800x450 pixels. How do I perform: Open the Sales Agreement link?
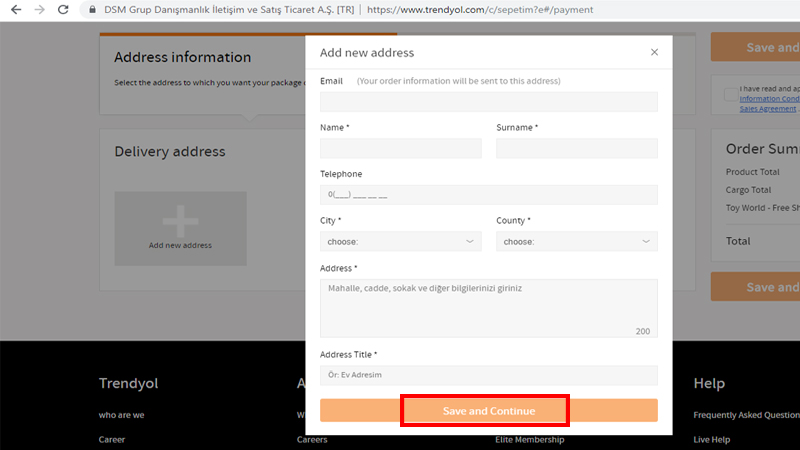767,109
